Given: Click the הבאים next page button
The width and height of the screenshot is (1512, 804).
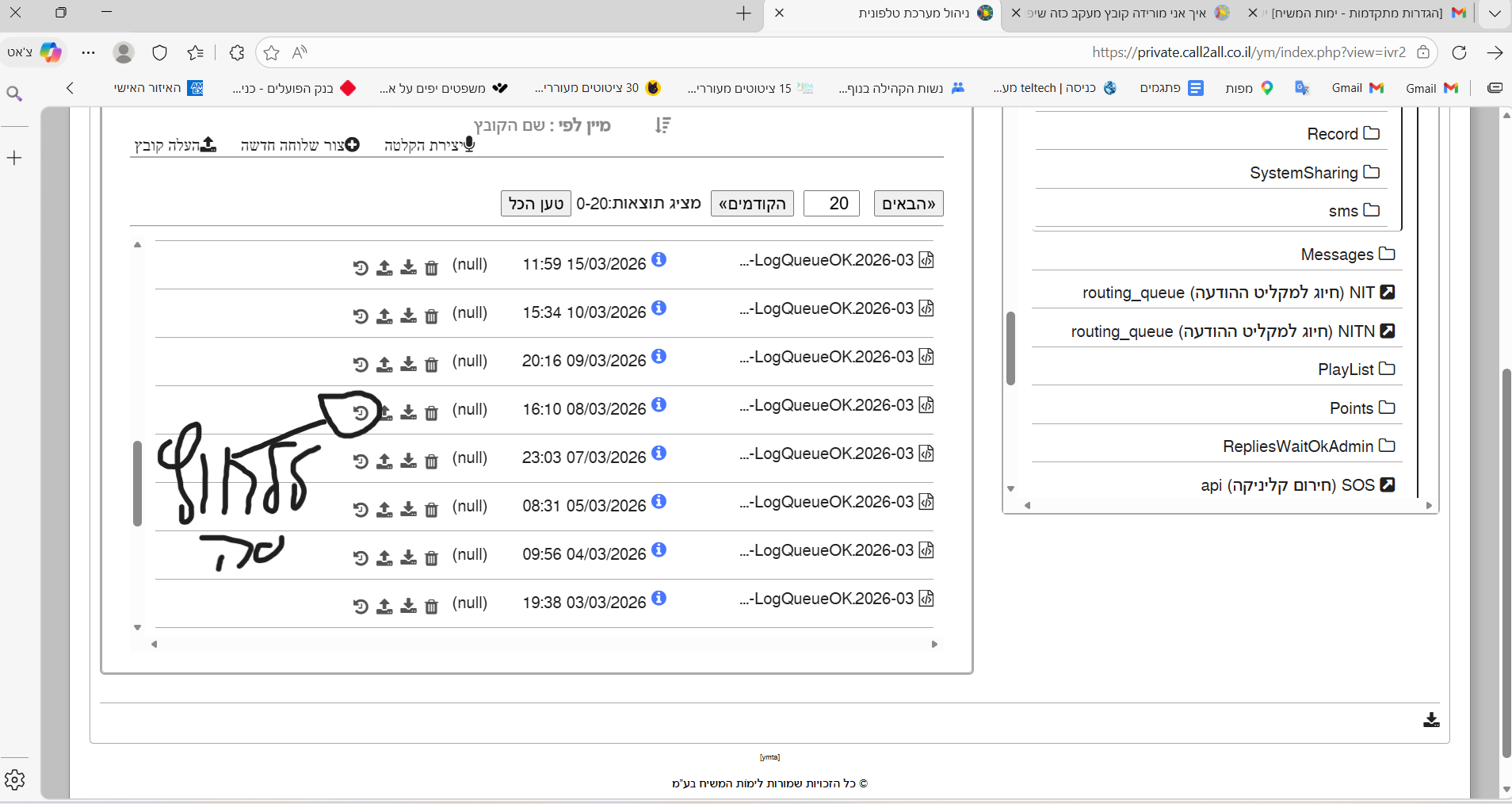Looking at the screenshot, I should click(908, 204).
